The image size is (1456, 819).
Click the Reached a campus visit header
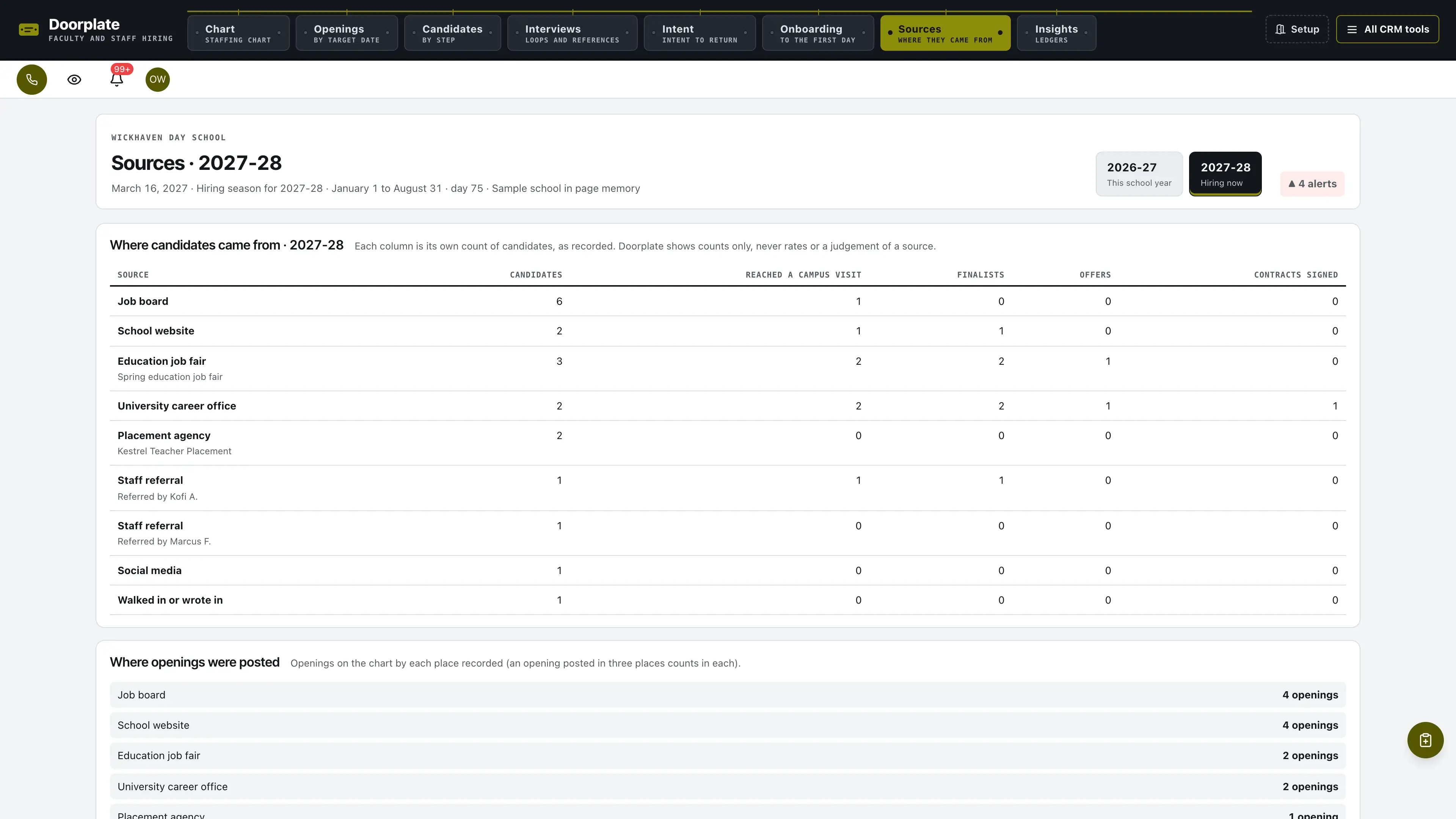pos(803,275)
